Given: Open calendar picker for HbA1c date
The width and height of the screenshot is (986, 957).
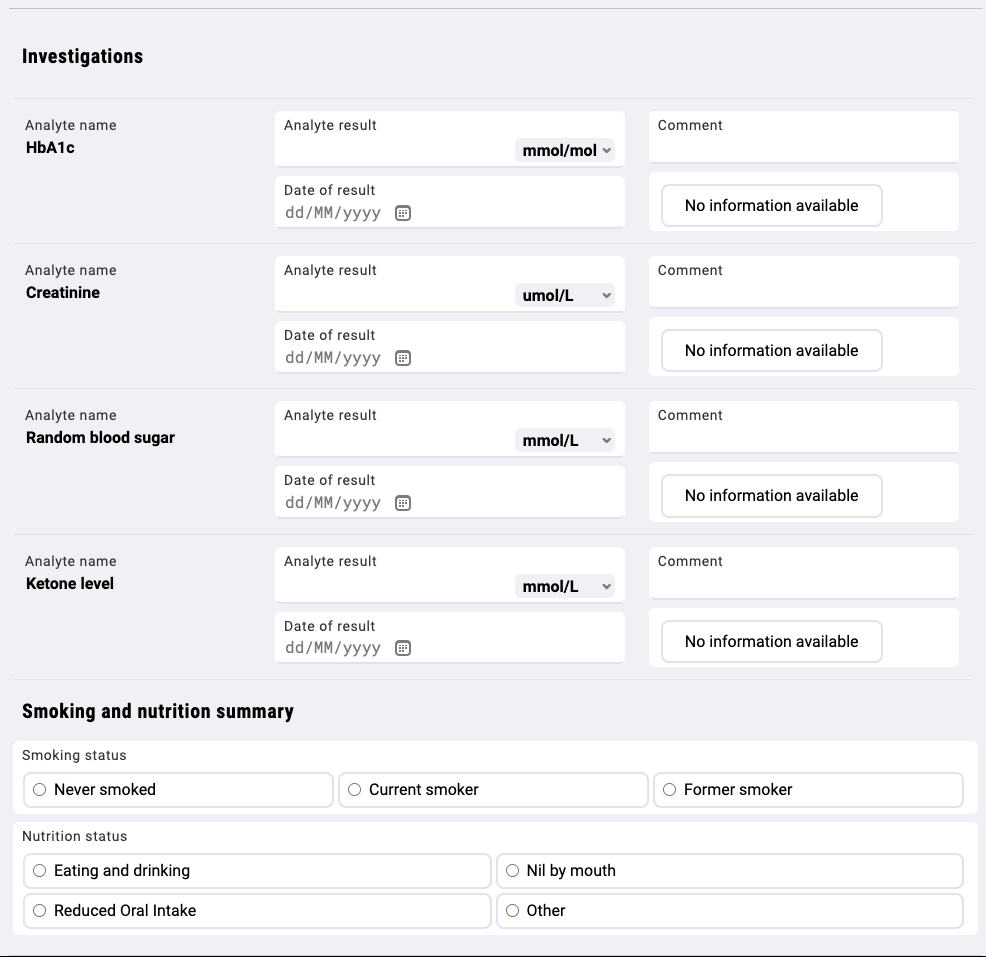Looking at the screenshot, I should [402, 212].
